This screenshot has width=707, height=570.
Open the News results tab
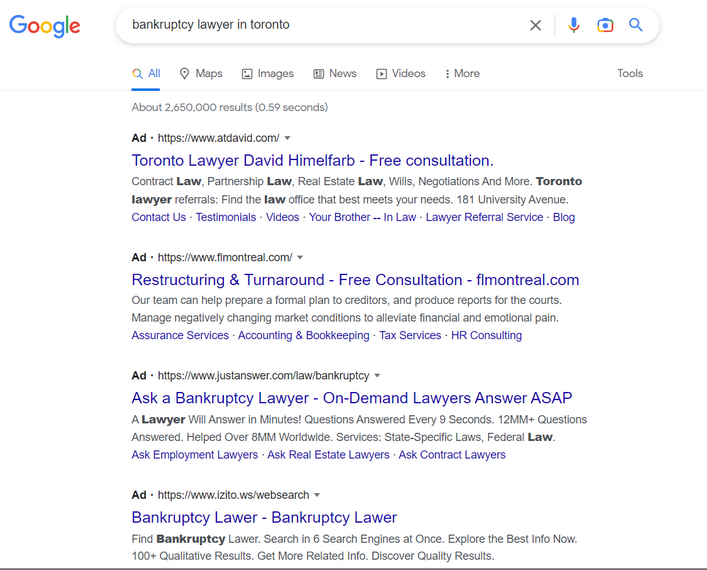coord(334,73)
